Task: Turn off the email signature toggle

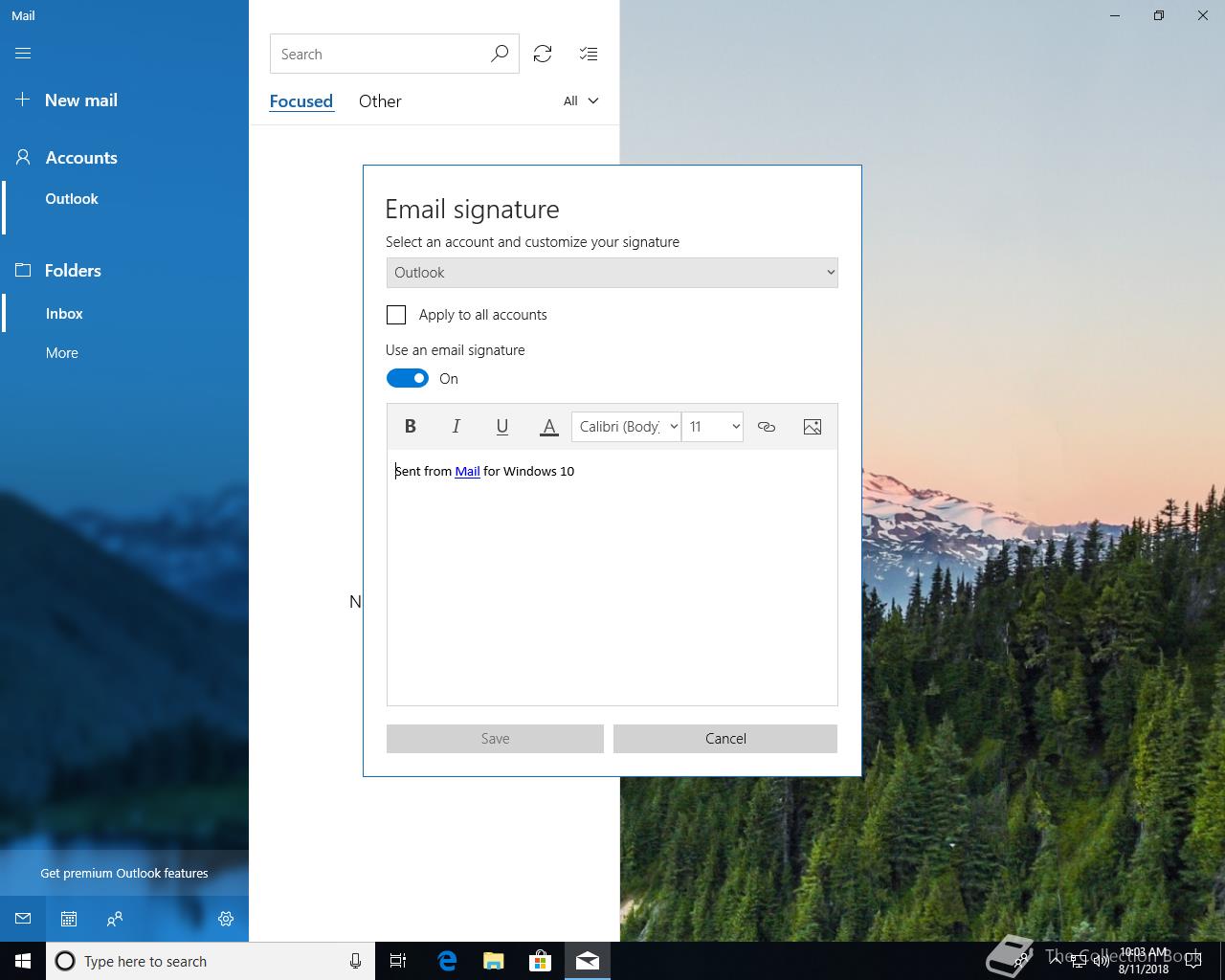Action: (408, 378)
